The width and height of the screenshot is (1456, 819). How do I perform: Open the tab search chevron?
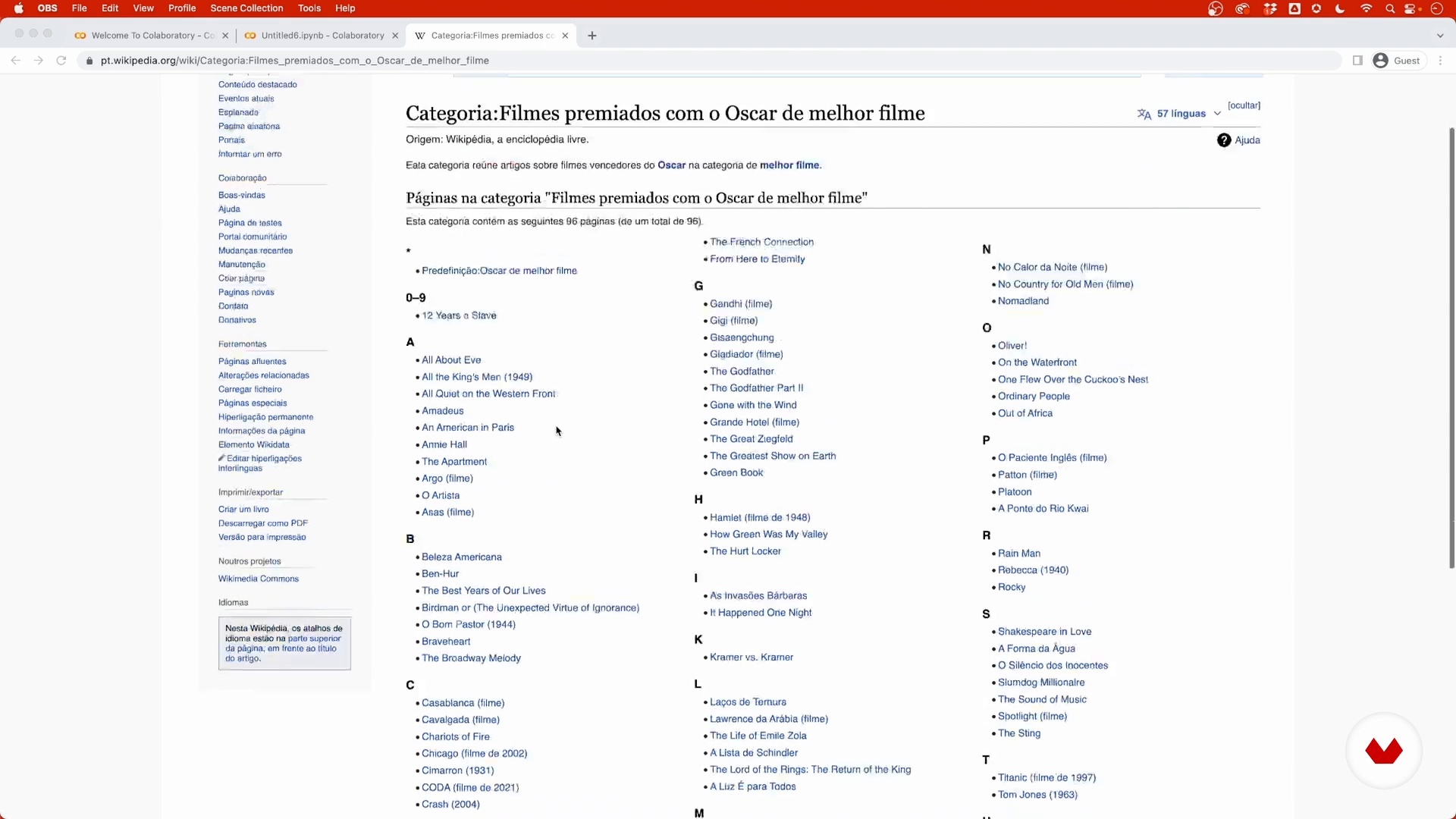[x=1440, y=36]
